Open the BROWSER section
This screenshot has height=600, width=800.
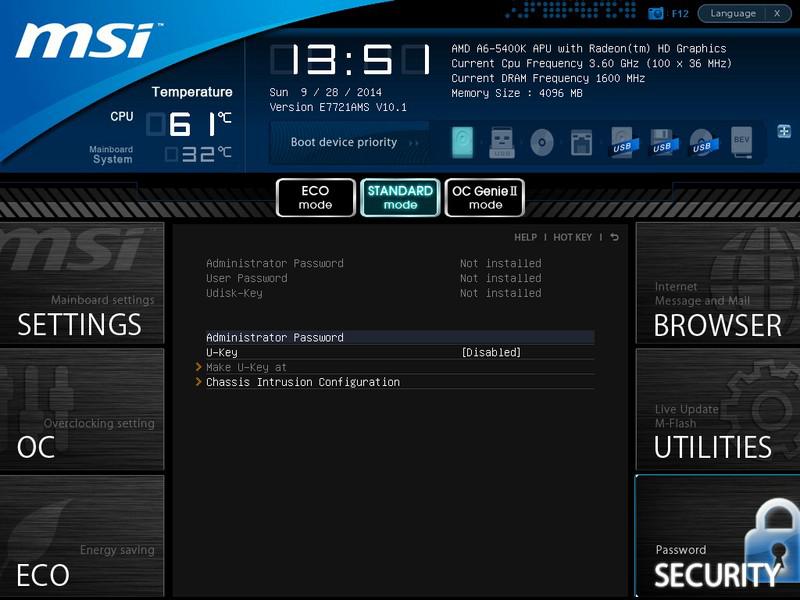[718, 283]
